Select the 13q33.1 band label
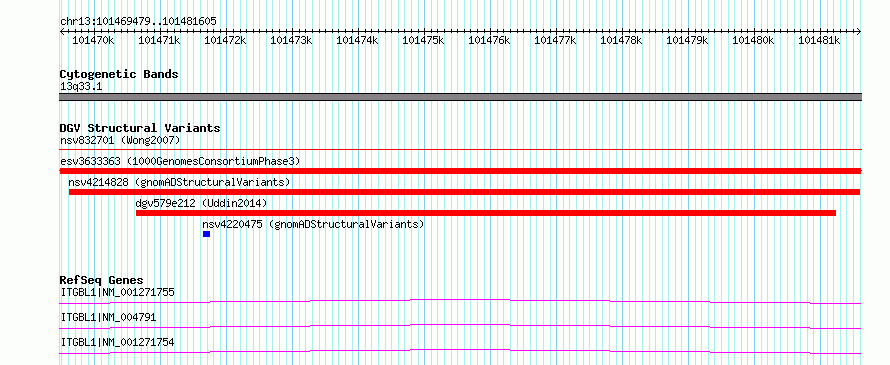The width and height of the screenshot is (890, 365). (x=81, y=87)
